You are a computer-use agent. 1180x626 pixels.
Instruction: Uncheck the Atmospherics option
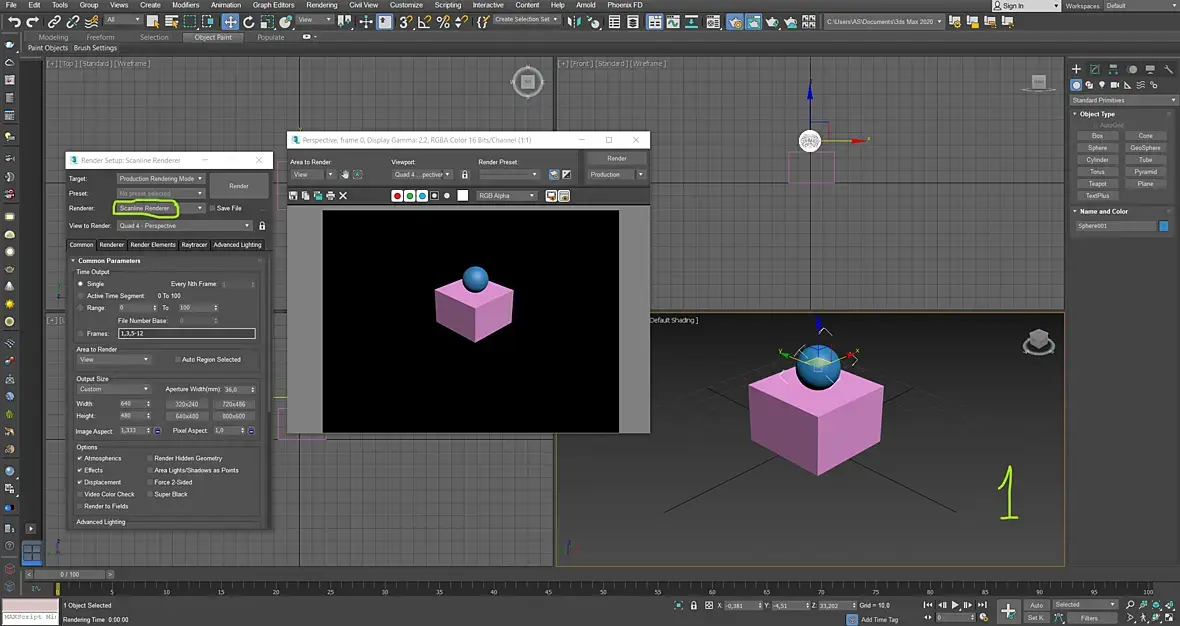click(x=81, y=458)
